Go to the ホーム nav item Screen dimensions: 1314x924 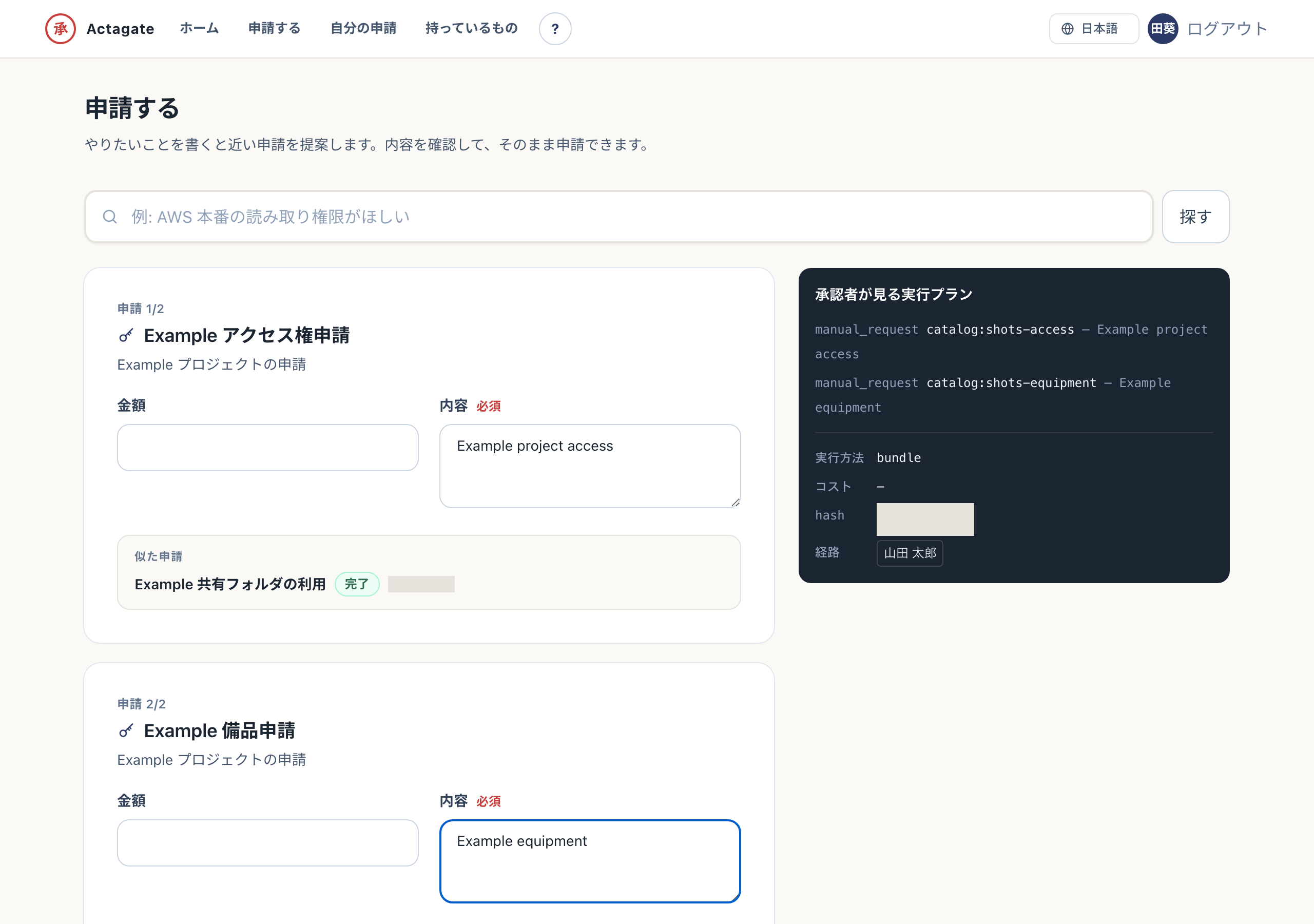tap(199, 29)
